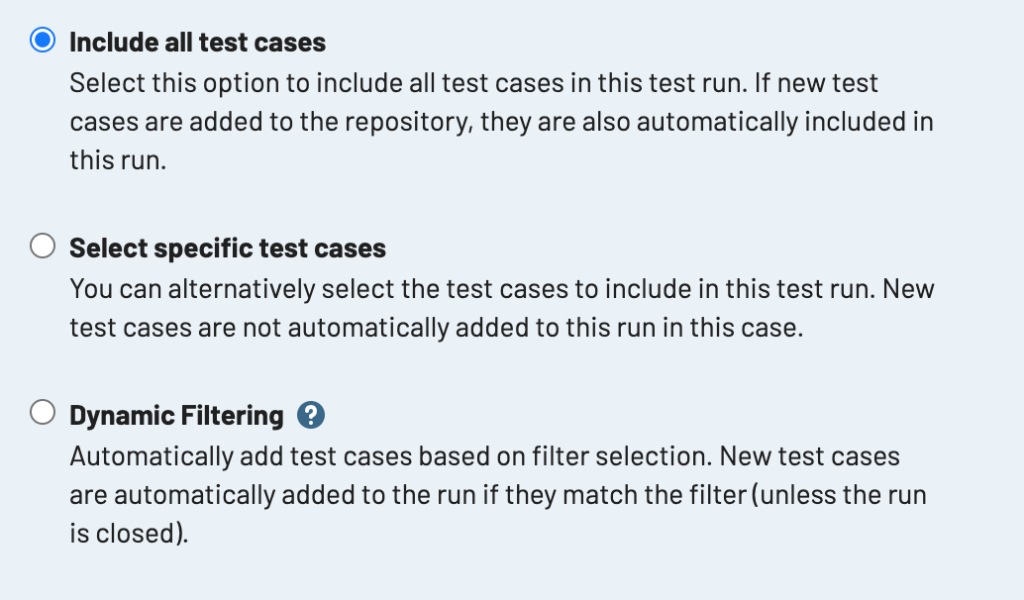The height and width of the screenshot is (600, 1024).
Task: Click the help icon beside Dynamic Filtering
Action: coord(312,415)
